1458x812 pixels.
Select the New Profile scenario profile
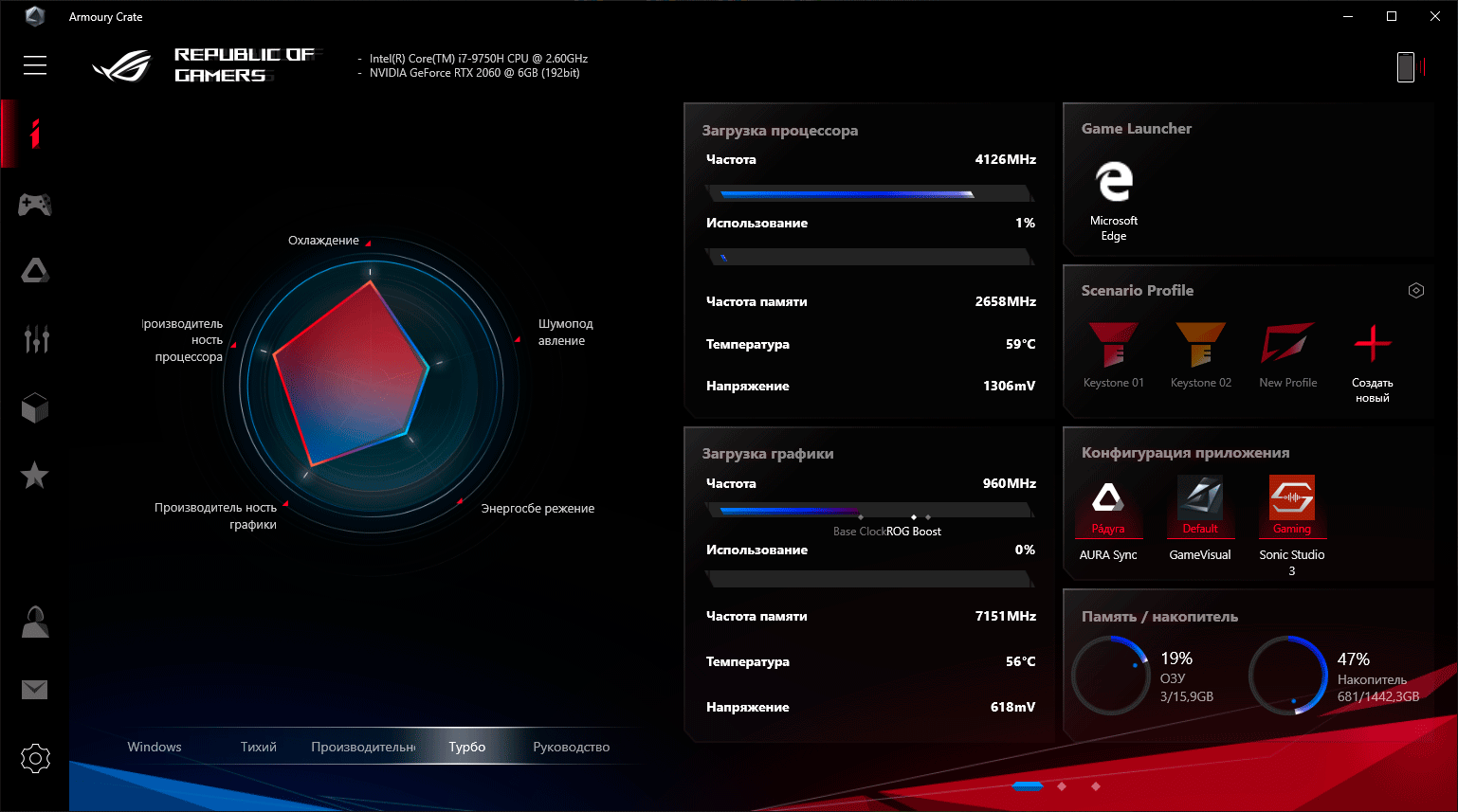(x=1288, y=355)
